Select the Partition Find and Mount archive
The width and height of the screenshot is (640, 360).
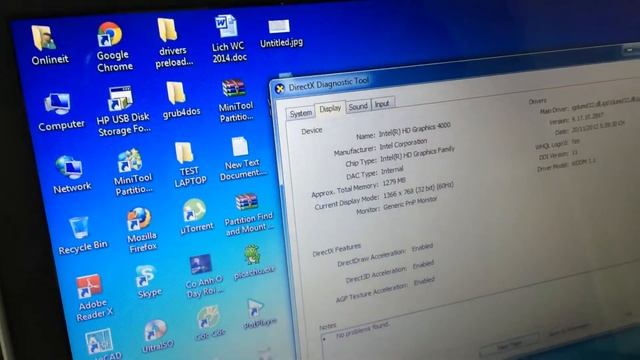[x=246, y=202]
